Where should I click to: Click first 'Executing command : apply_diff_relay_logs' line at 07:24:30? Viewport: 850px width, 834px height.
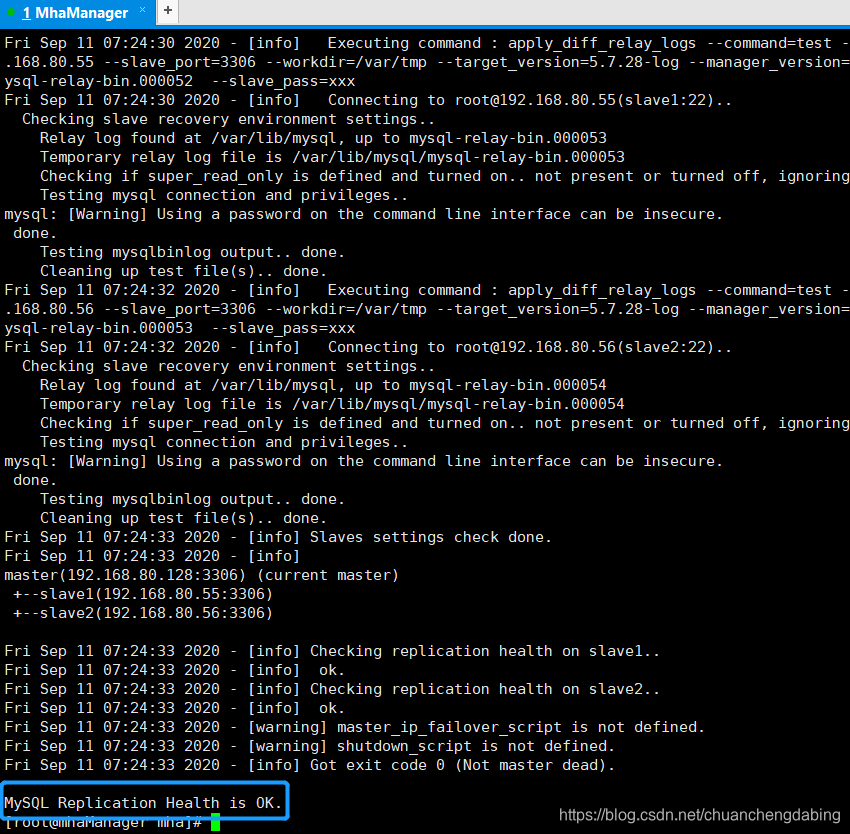click(x=427, y=43)
